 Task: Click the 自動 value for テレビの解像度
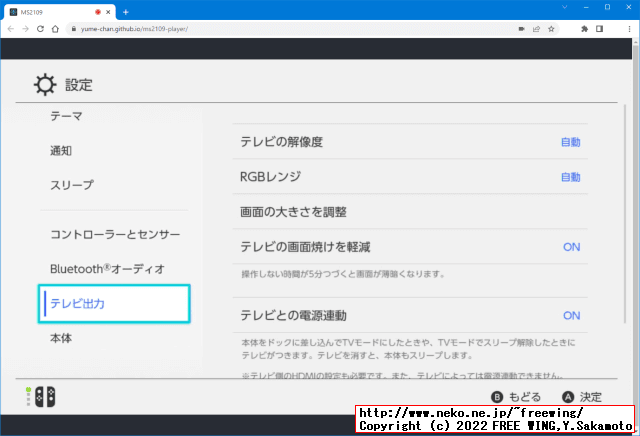(x=571, y=142)
